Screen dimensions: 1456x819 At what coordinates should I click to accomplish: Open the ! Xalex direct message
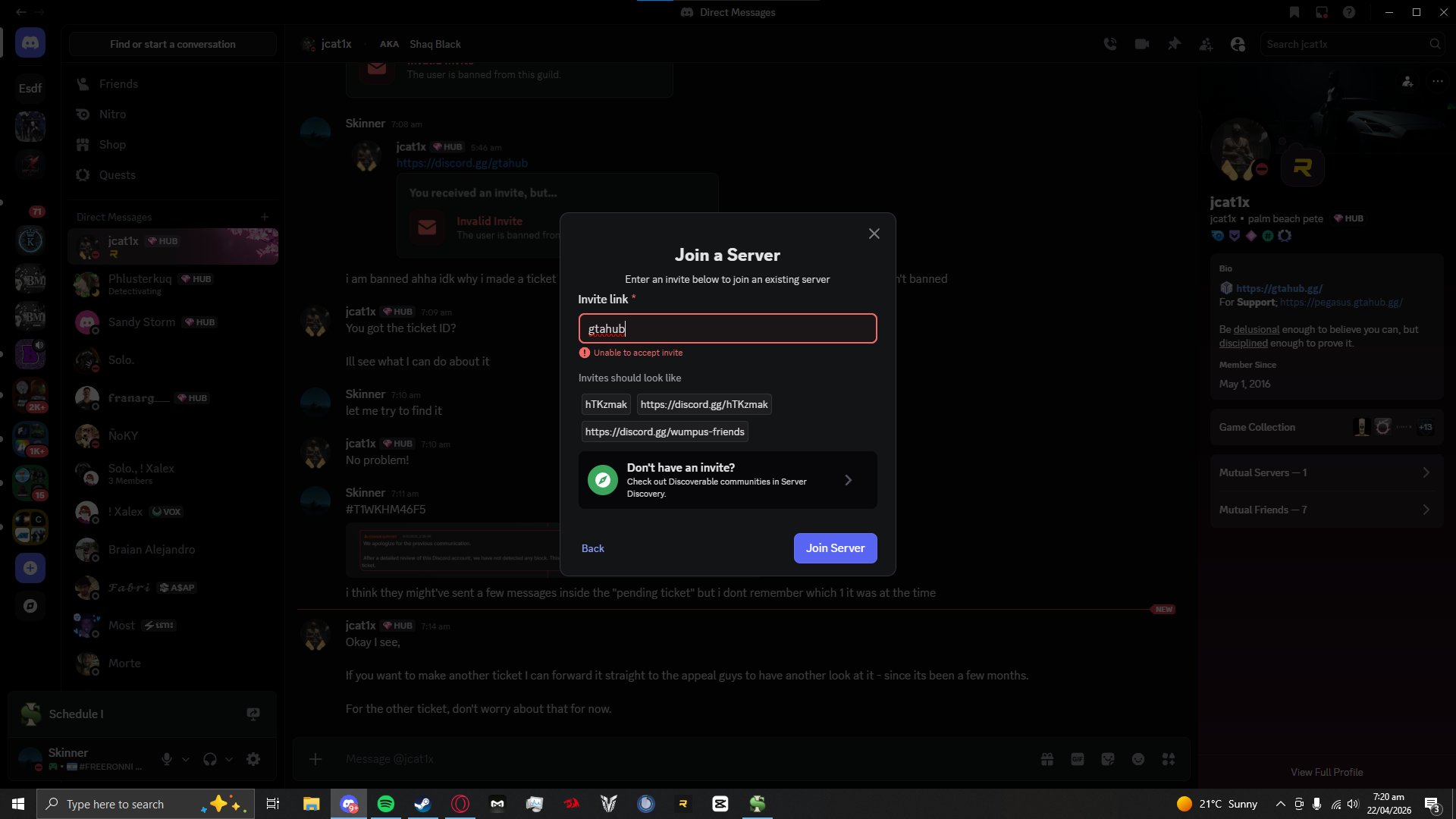pyautogui.click(x=173, y=512)
